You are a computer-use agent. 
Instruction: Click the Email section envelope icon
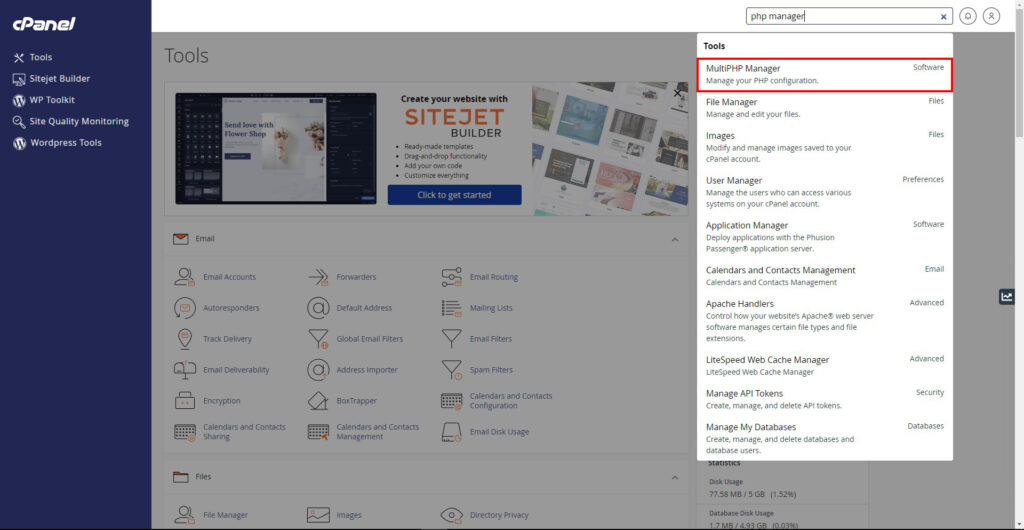(x=181, y=239)
